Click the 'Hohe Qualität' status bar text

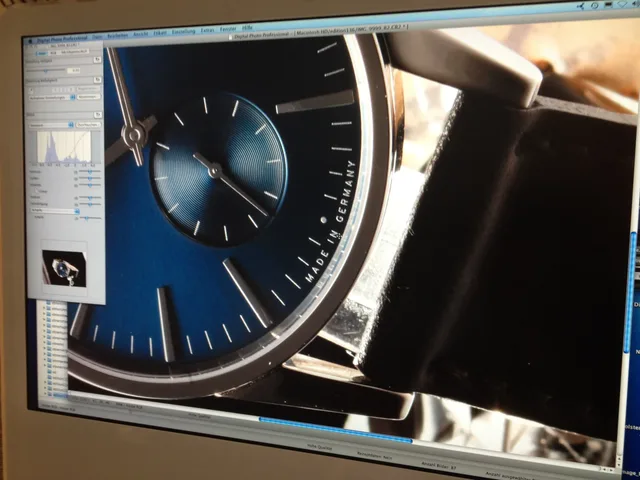click(320, 447)
